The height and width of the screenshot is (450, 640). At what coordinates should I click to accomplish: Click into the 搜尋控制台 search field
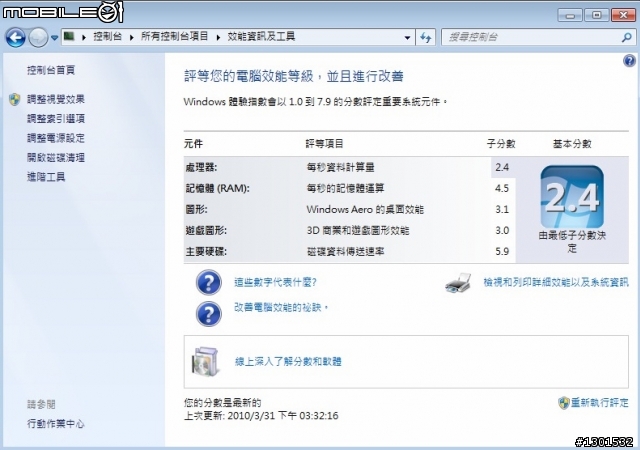[x=531, y=38]
